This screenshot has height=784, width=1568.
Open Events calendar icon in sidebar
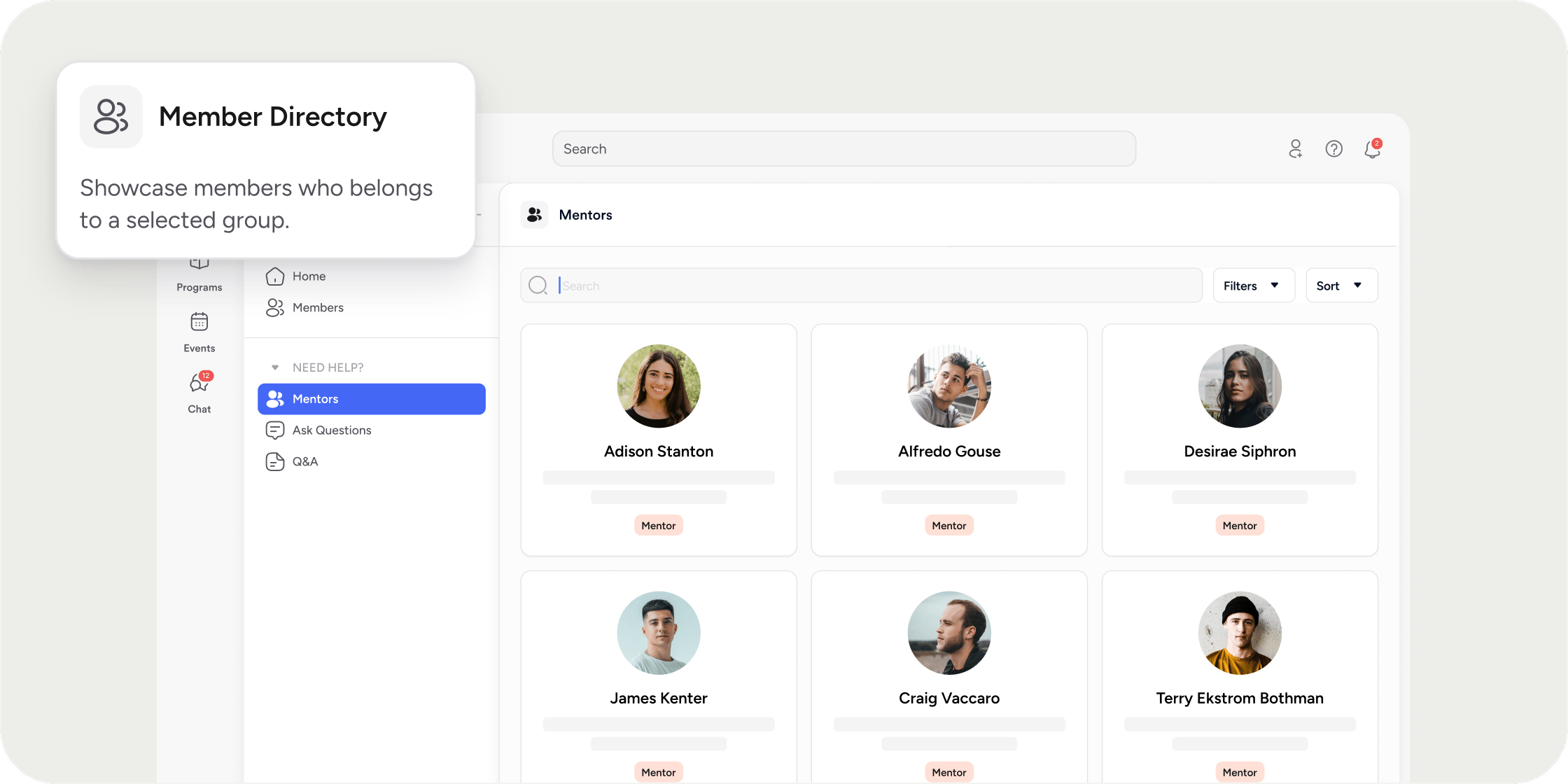(x=199, y=322)
